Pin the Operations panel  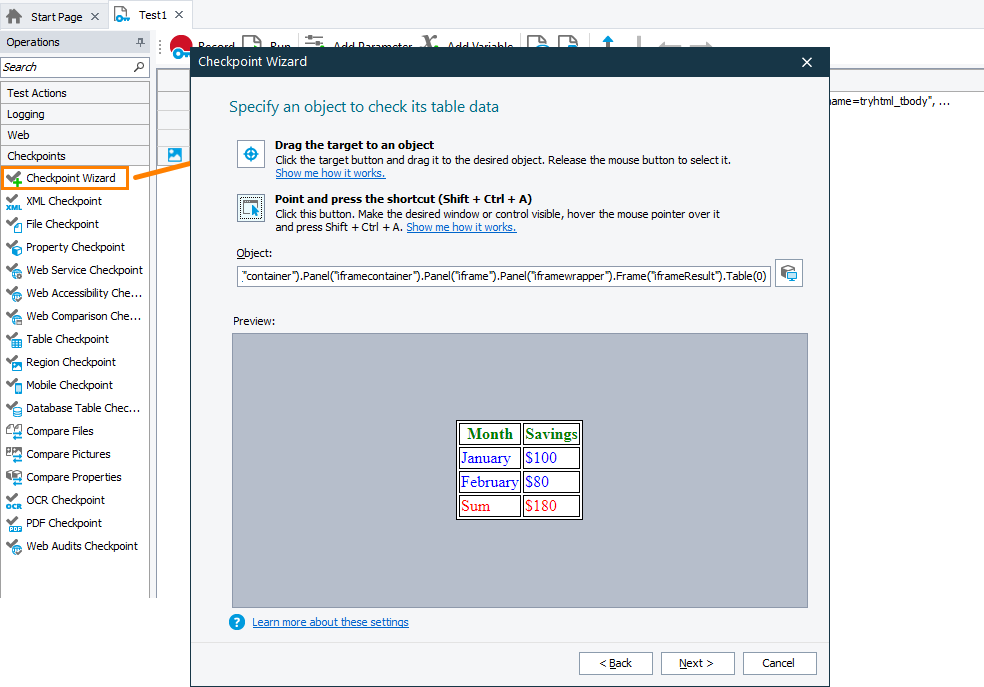140,43
